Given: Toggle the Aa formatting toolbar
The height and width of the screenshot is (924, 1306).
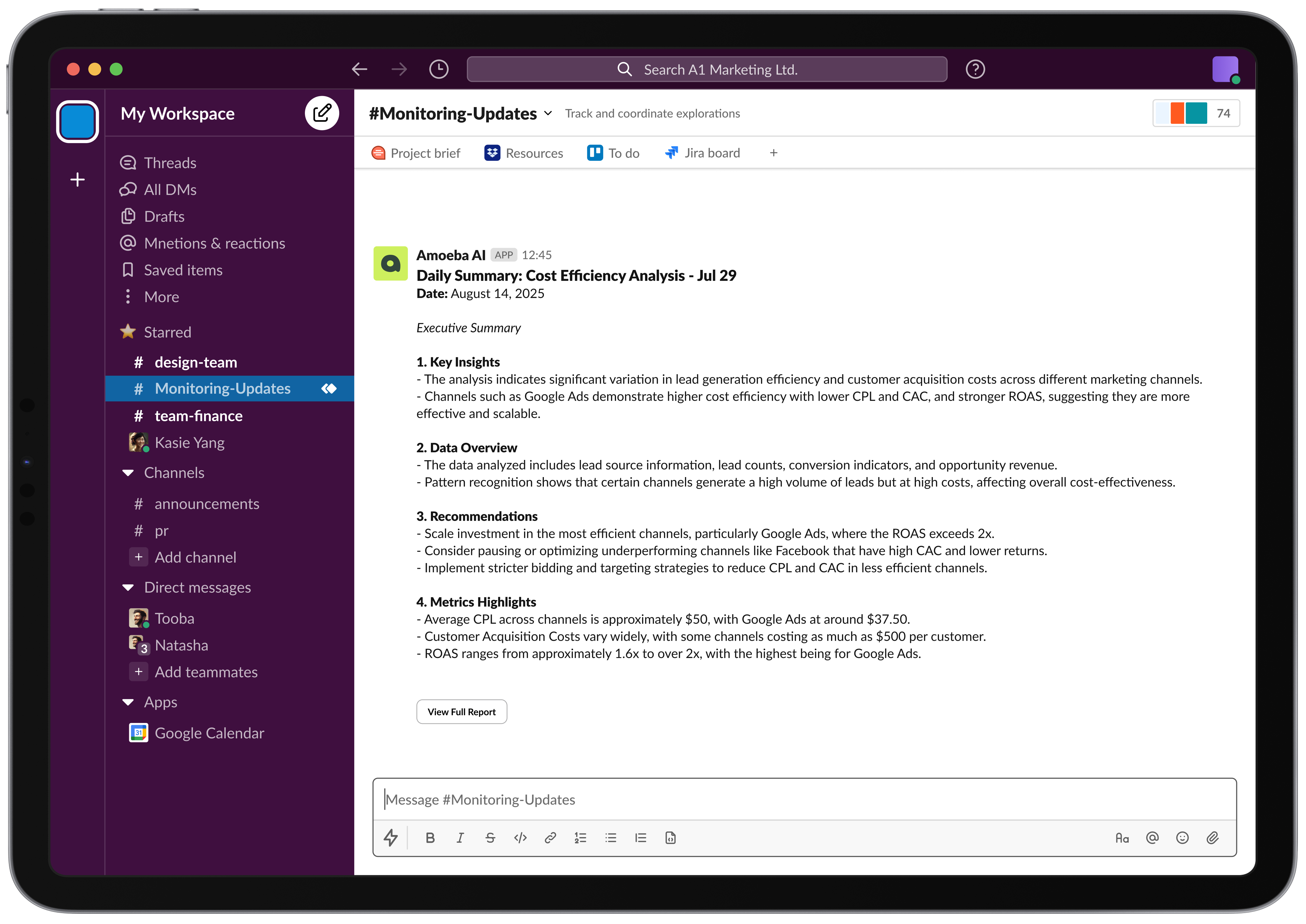Looking at the screenshot, I should (1121, 837).
